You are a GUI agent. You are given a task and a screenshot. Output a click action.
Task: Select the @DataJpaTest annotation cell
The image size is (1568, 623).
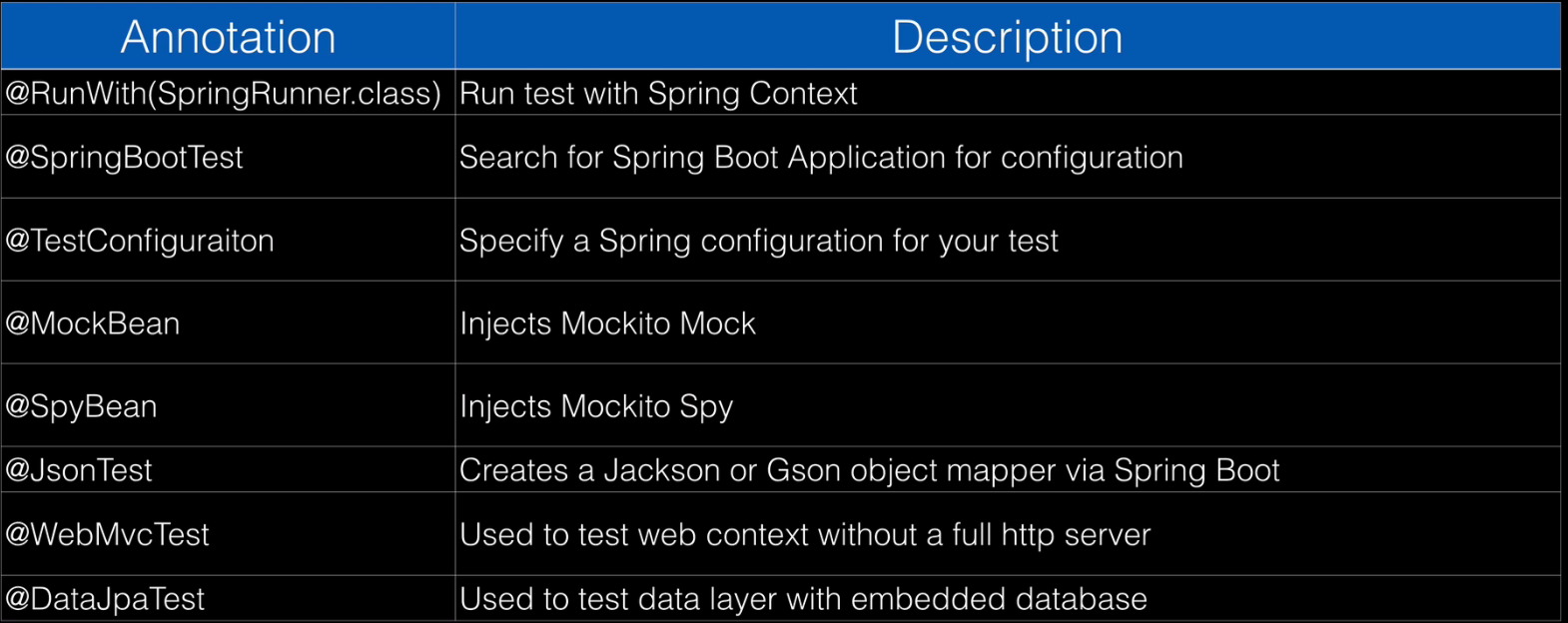(x=105, y=599)
